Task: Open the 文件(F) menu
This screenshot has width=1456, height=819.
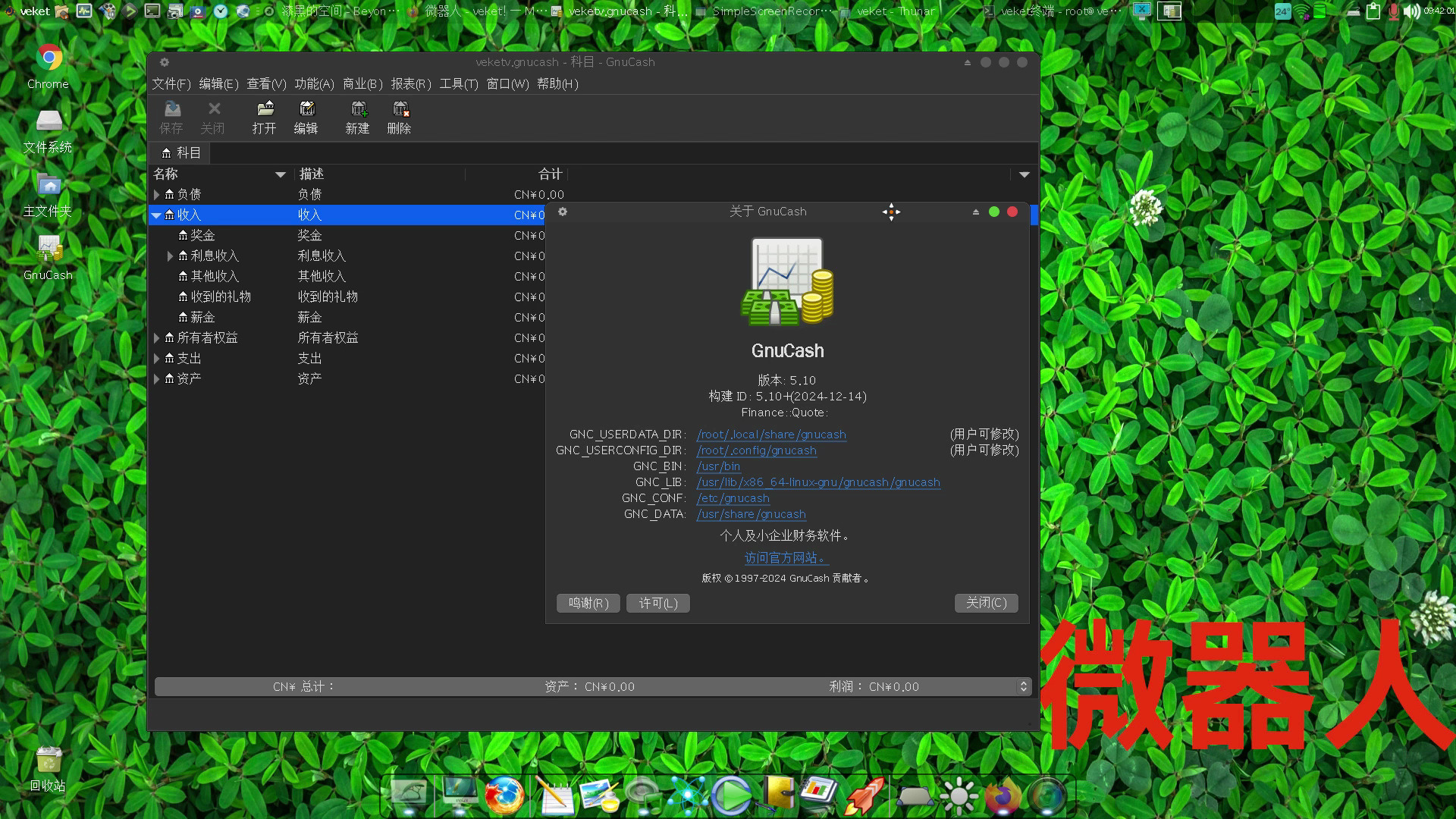Action: [x=171, y=84]
